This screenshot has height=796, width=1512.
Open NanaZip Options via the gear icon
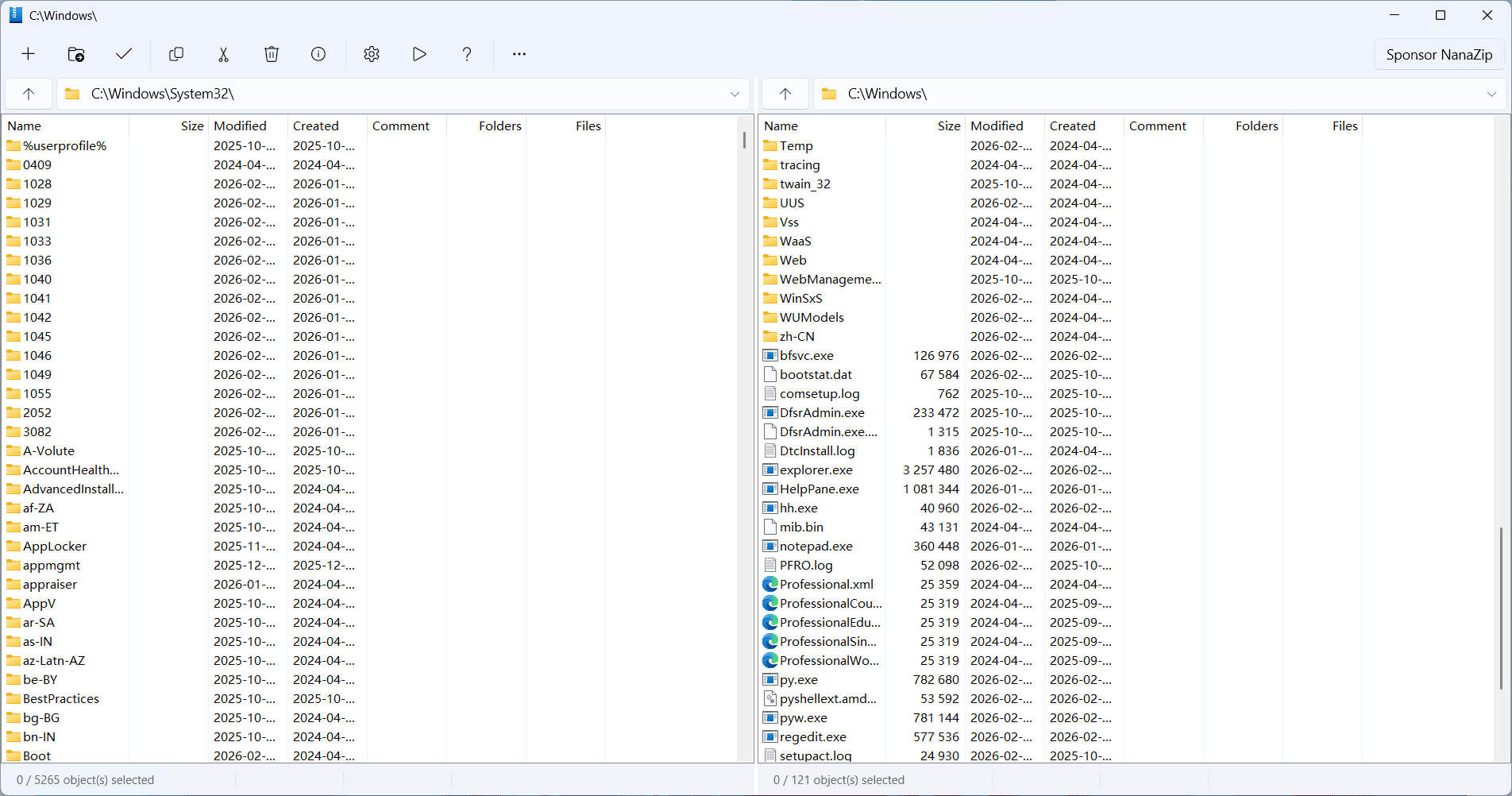click(371, 54)
